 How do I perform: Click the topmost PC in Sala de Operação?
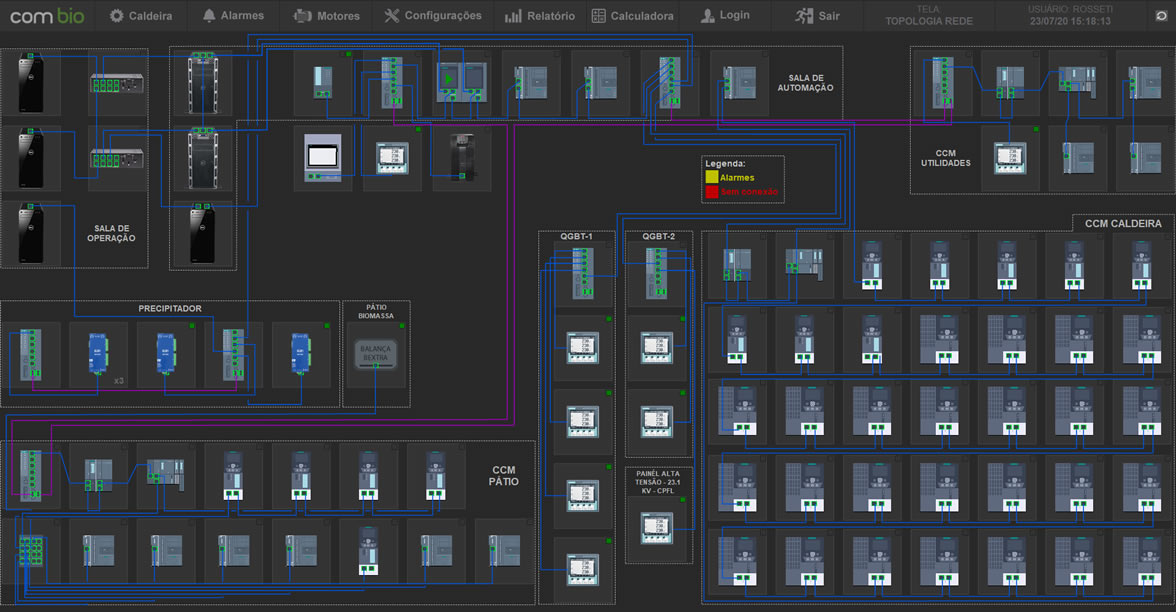(31, 81)
